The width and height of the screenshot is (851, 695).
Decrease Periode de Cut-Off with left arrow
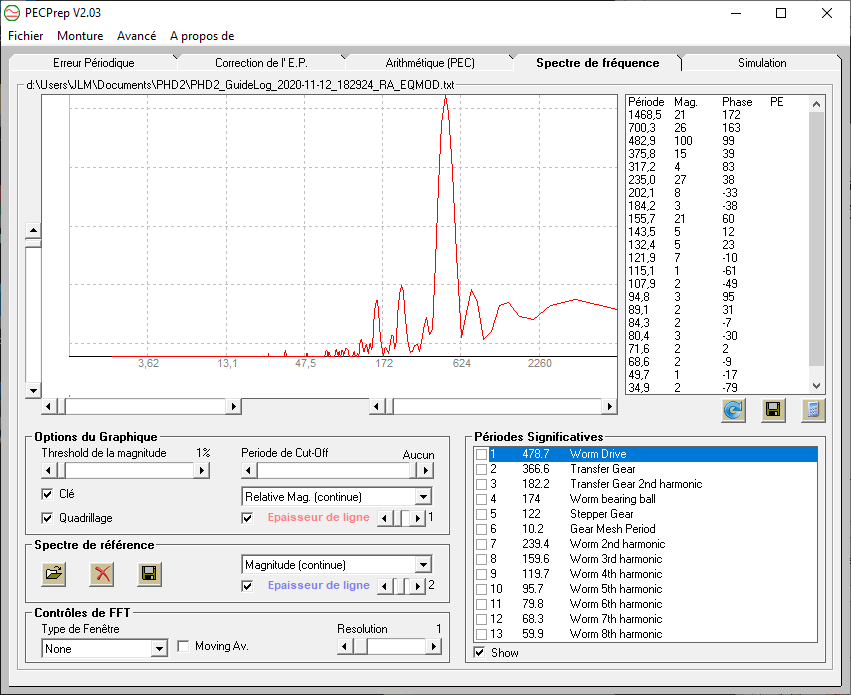(249, 470)
